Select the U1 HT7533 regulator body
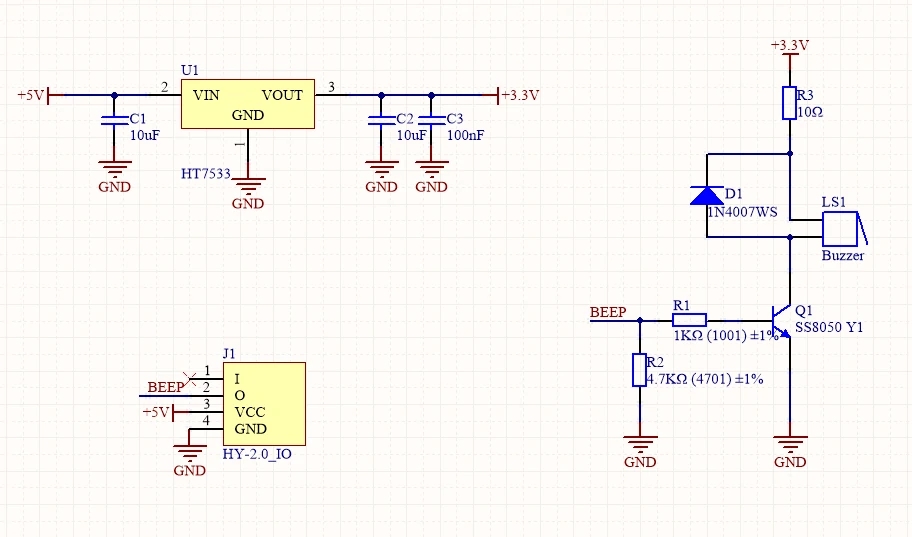 point(247,103)
